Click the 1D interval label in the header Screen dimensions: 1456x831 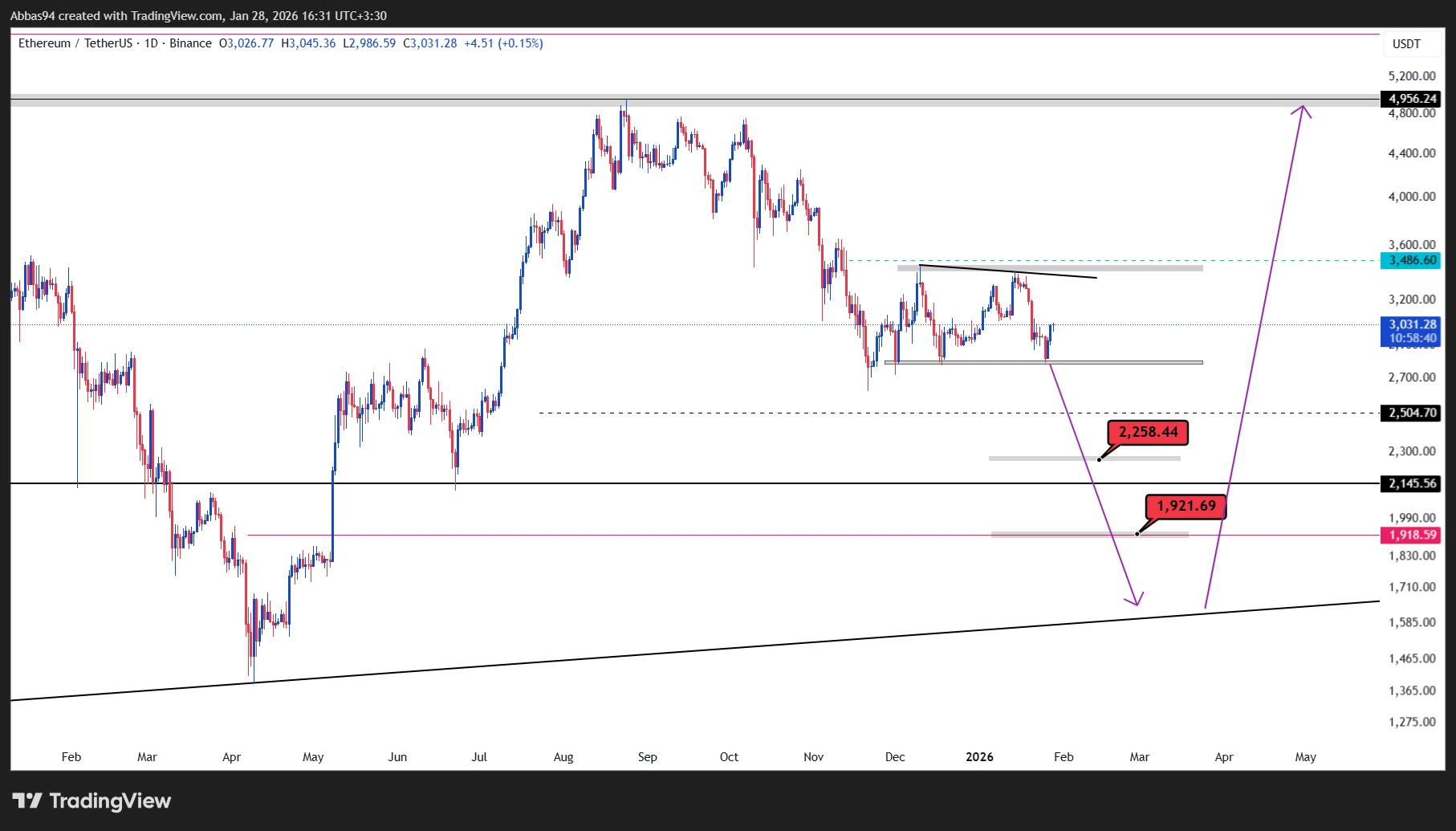click(x=151, y=43)
